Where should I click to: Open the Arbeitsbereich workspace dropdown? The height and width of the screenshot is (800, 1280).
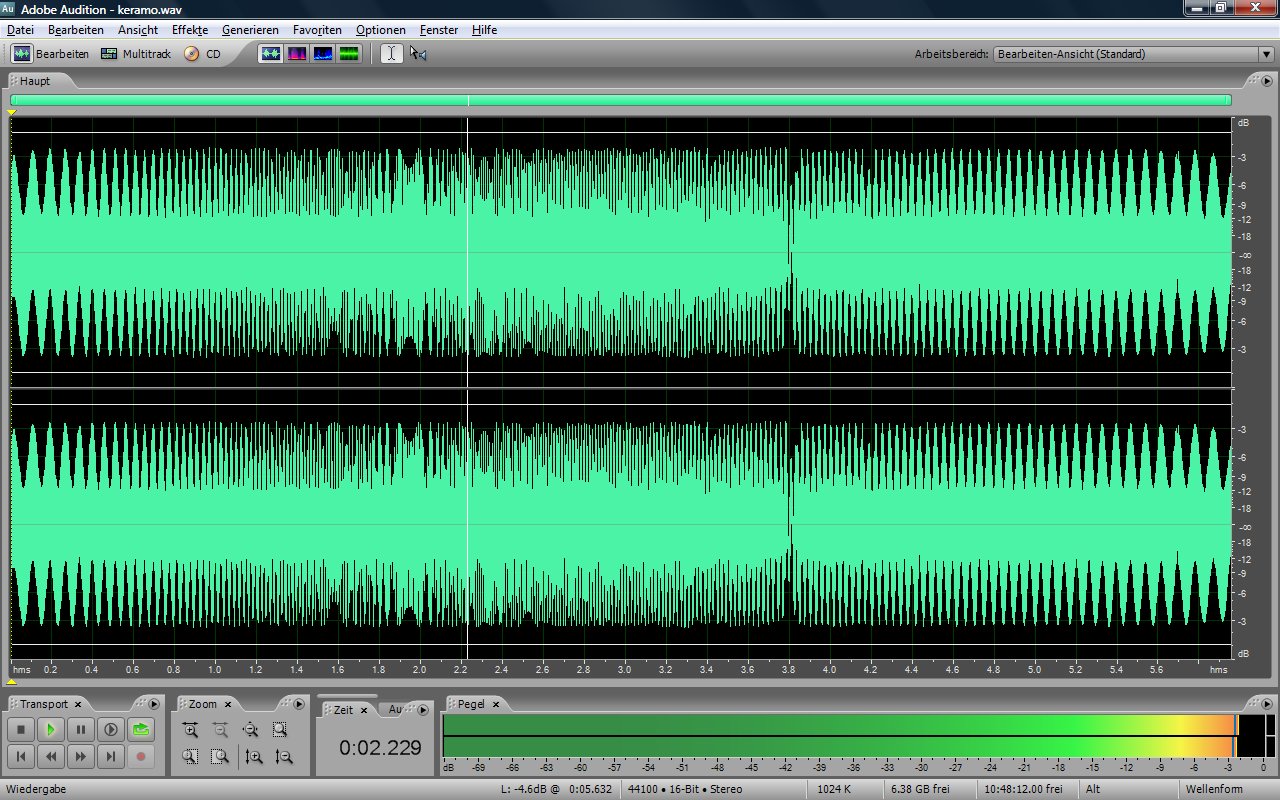tap(1265, 55)
